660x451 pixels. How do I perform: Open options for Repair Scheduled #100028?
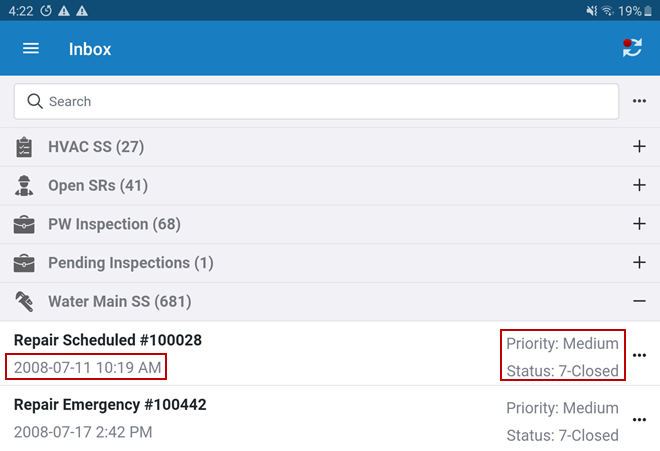640,355
